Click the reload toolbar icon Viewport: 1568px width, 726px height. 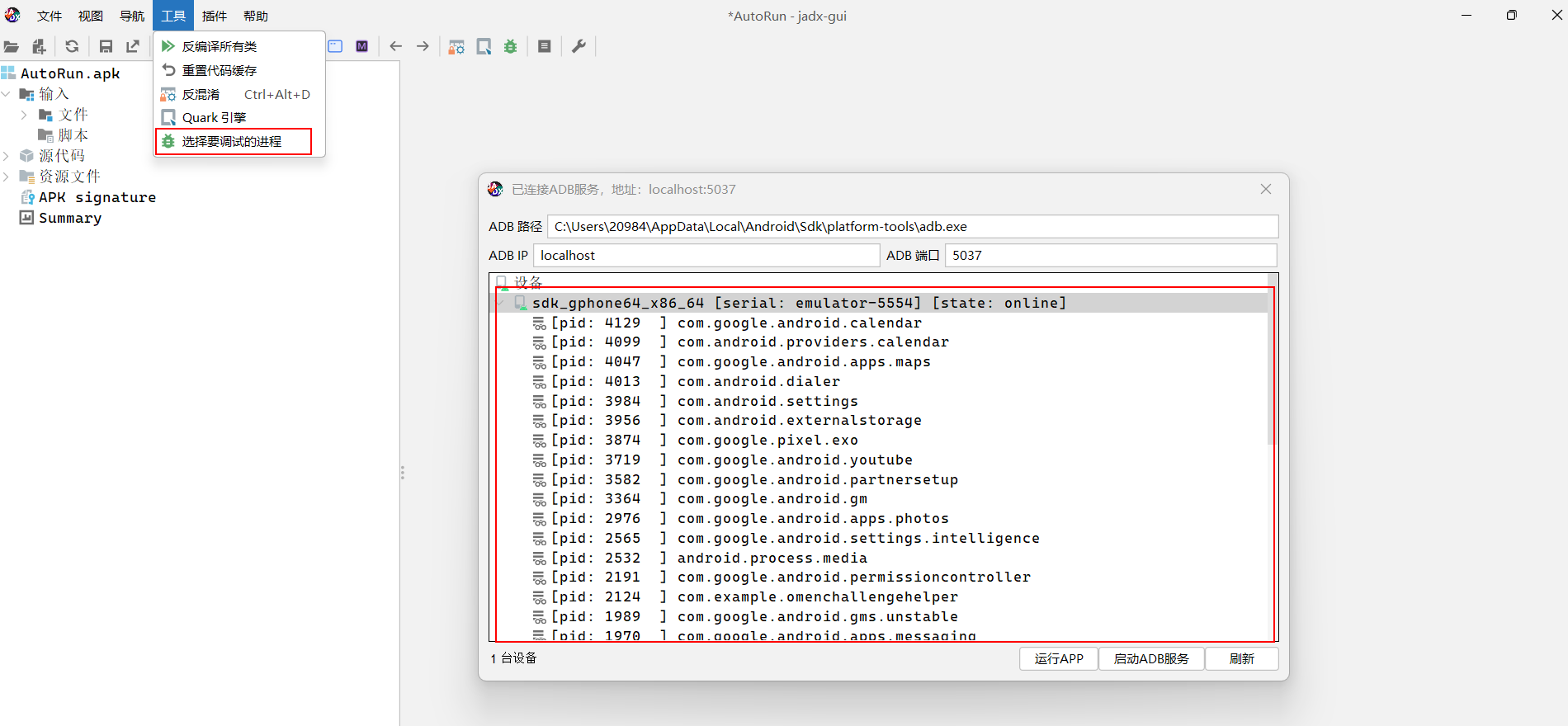tap(72, 46)
